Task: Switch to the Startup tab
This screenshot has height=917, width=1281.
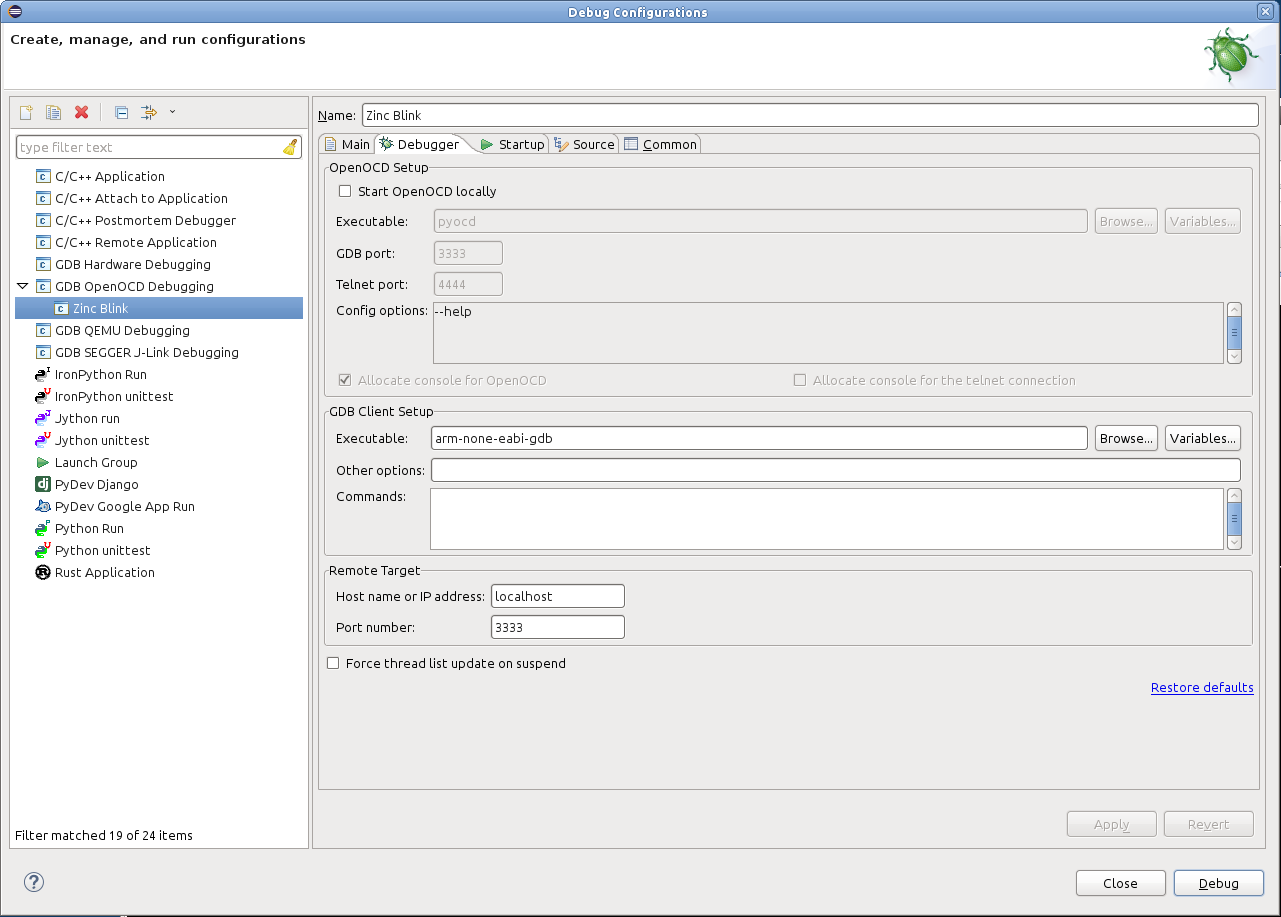Action: coord(512,144)
